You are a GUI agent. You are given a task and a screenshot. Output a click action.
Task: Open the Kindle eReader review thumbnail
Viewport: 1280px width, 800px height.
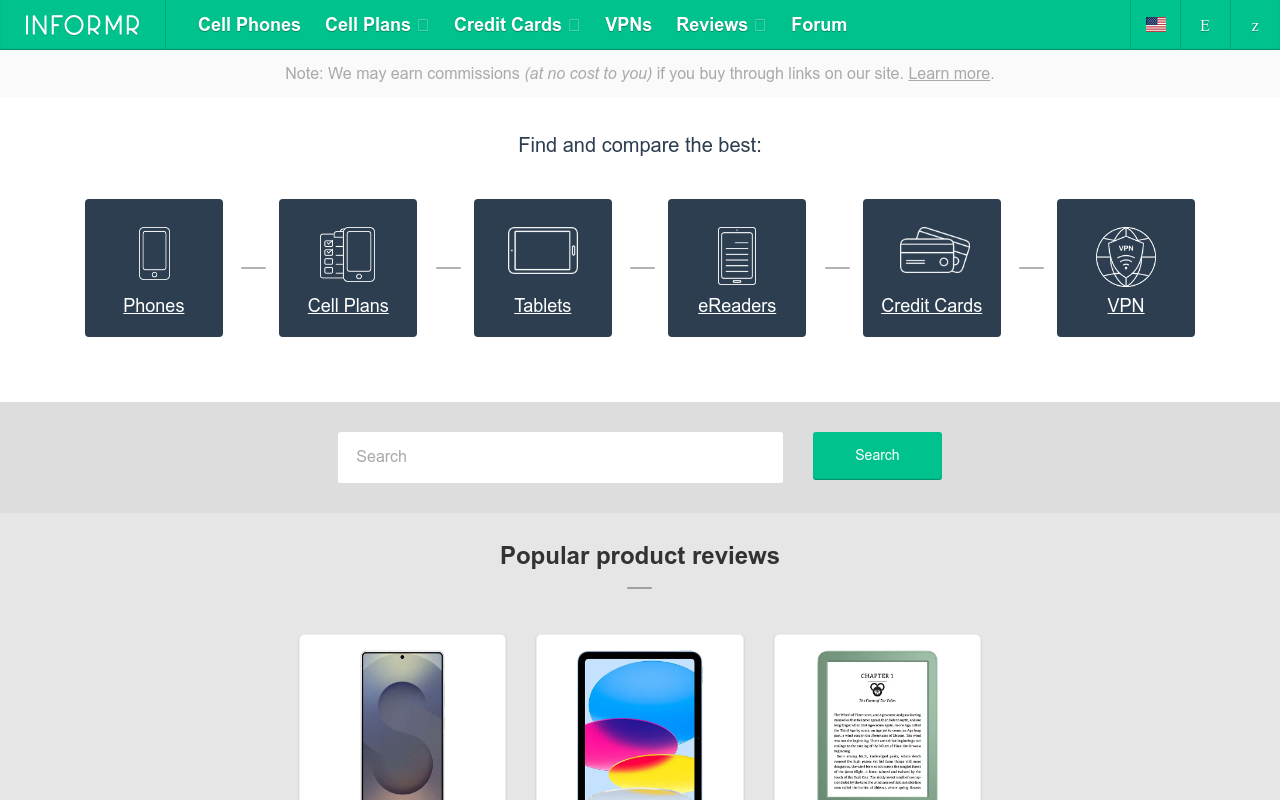(x=877, y=725)
